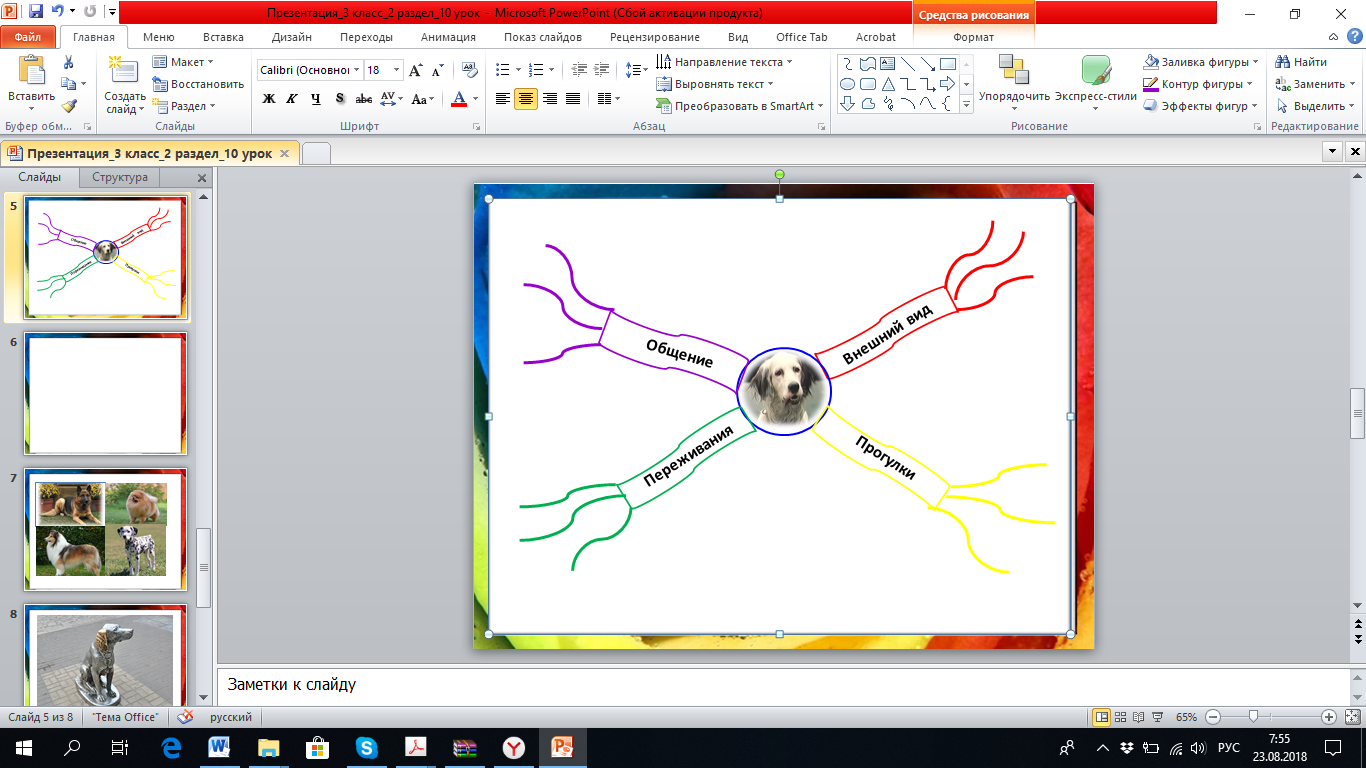Viewport: 1366px width, 768px height.
Task: Click the Найти find button
Action: (1301, 62)
